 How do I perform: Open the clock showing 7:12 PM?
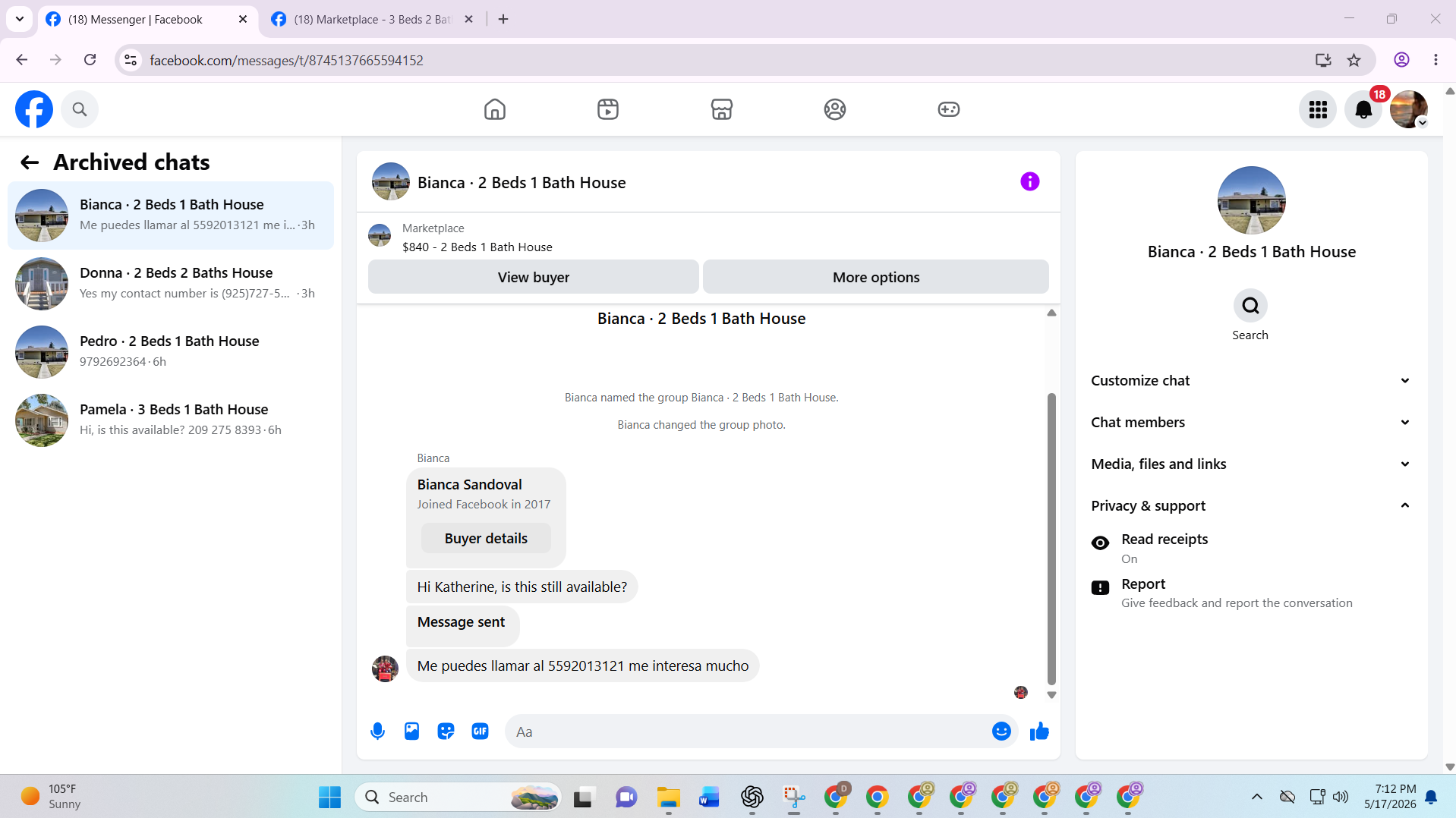1390,797
